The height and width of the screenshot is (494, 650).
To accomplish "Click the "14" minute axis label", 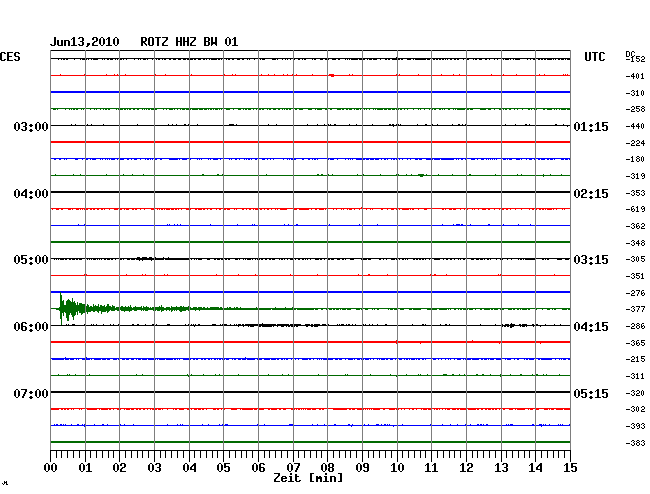I will [x=535, y=468].
